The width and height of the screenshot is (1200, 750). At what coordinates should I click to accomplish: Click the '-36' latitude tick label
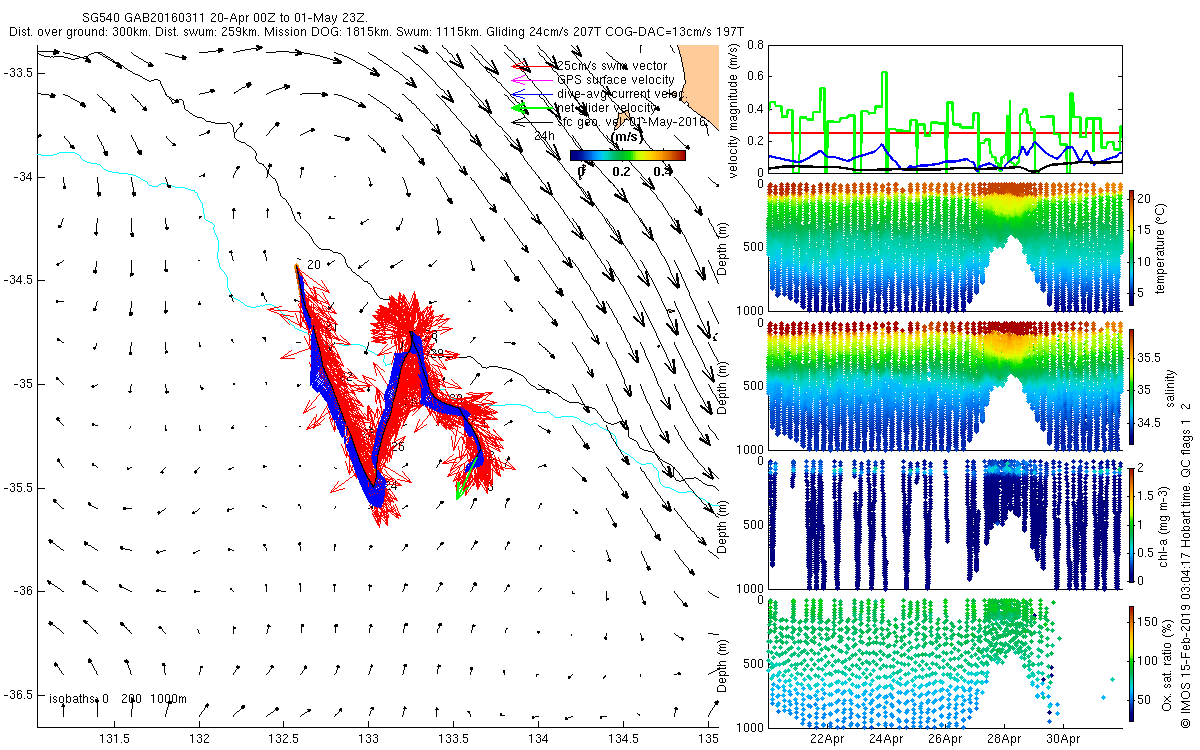point(24,591)
